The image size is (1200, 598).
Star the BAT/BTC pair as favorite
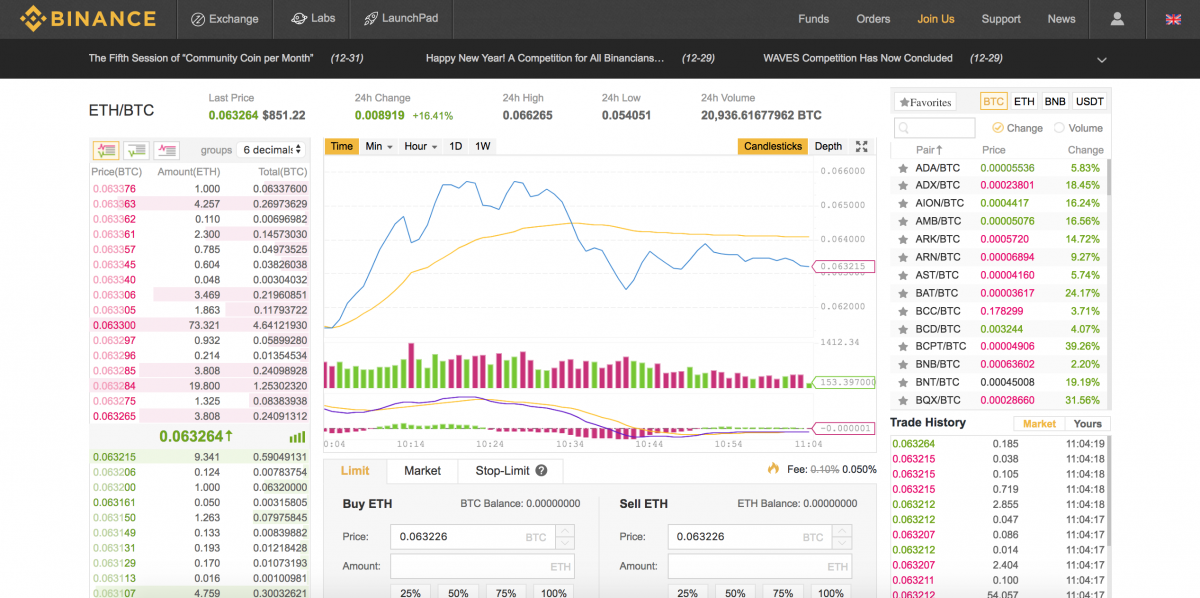click(x=903, y=293)
